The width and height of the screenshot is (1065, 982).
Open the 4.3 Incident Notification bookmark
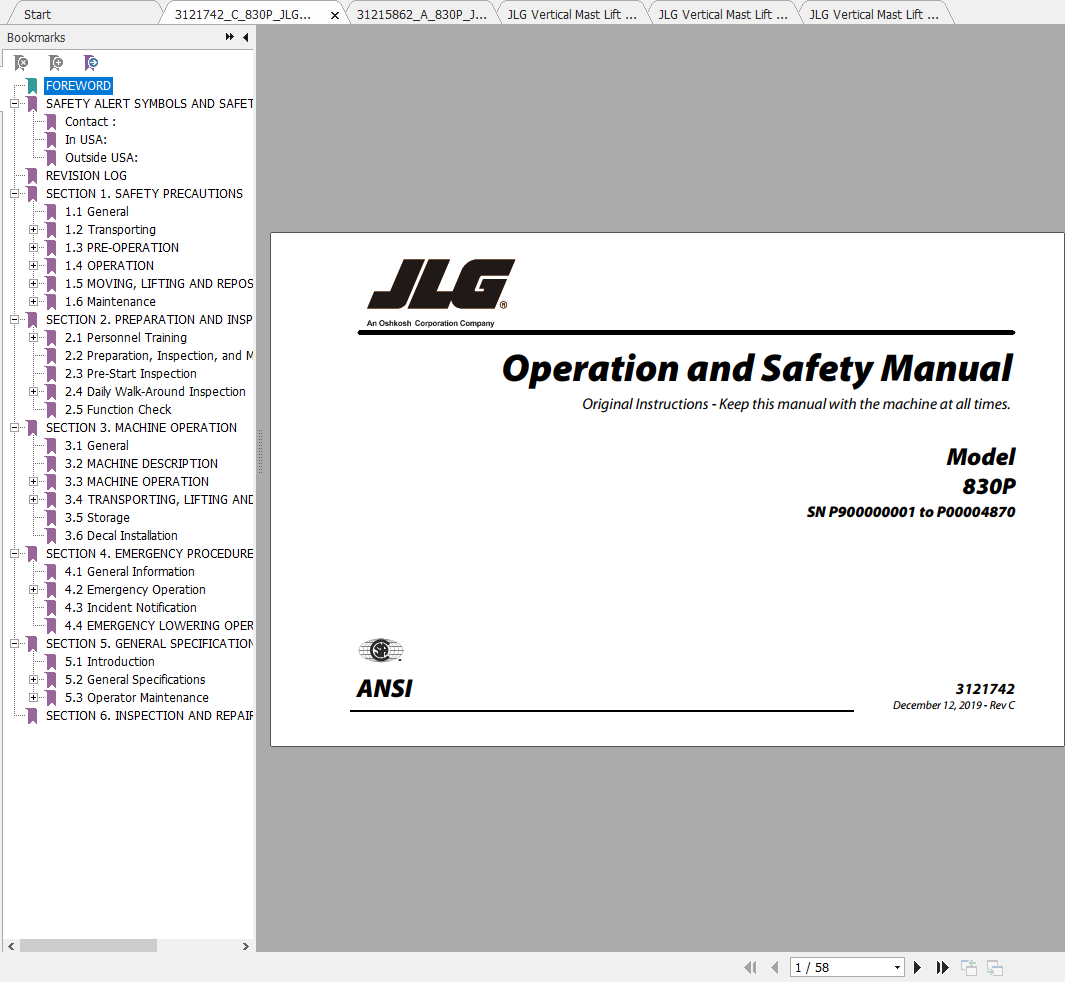click(130, 608)
